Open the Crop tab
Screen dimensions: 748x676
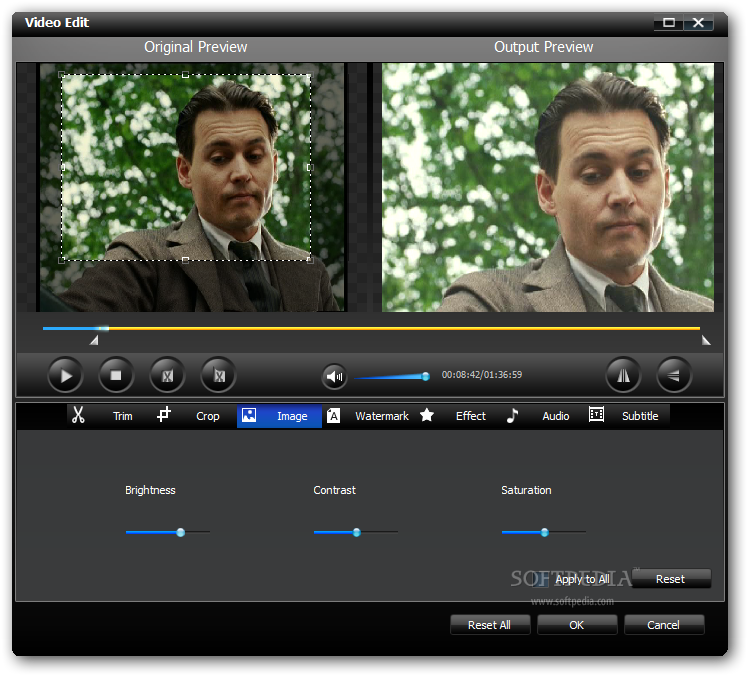click(x=195, y=416)
